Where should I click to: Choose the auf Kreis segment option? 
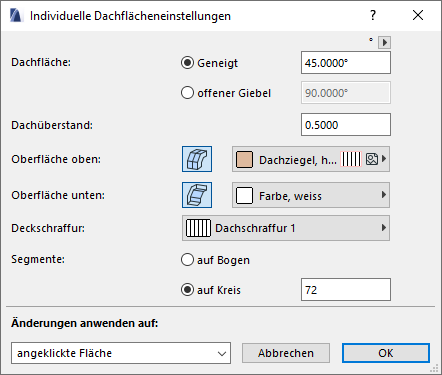pyautogui.click(x=187, y=290)
